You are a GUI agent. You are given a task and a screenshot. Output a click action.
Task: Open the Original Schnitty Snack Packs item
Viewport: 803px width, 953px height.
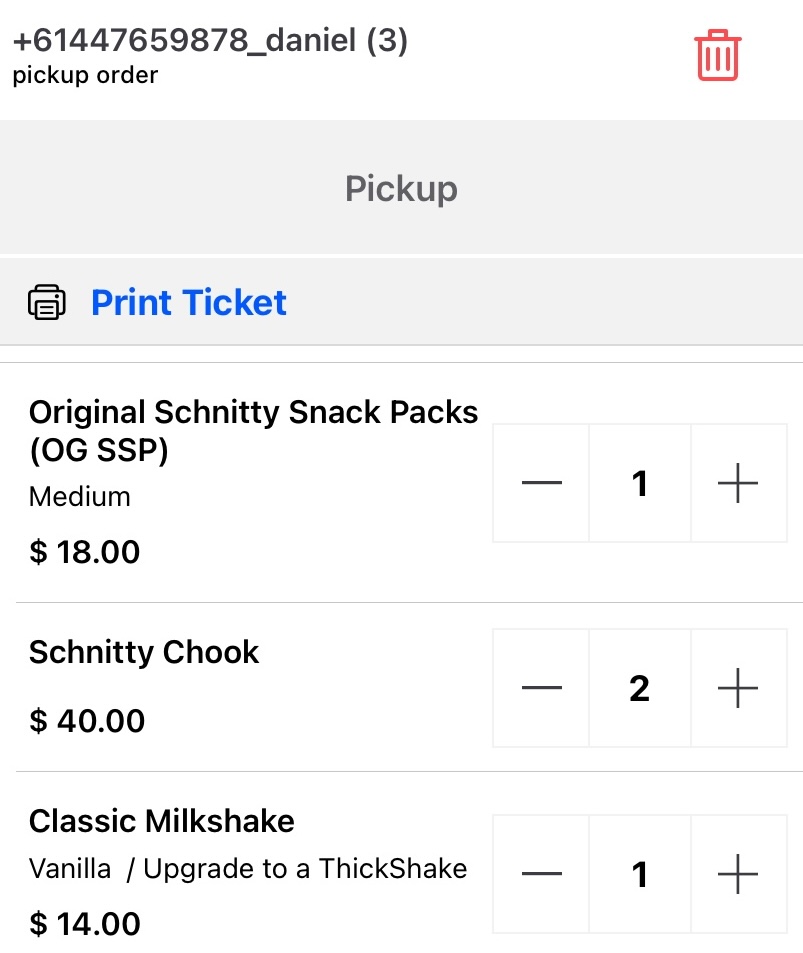tap(253, 431)
